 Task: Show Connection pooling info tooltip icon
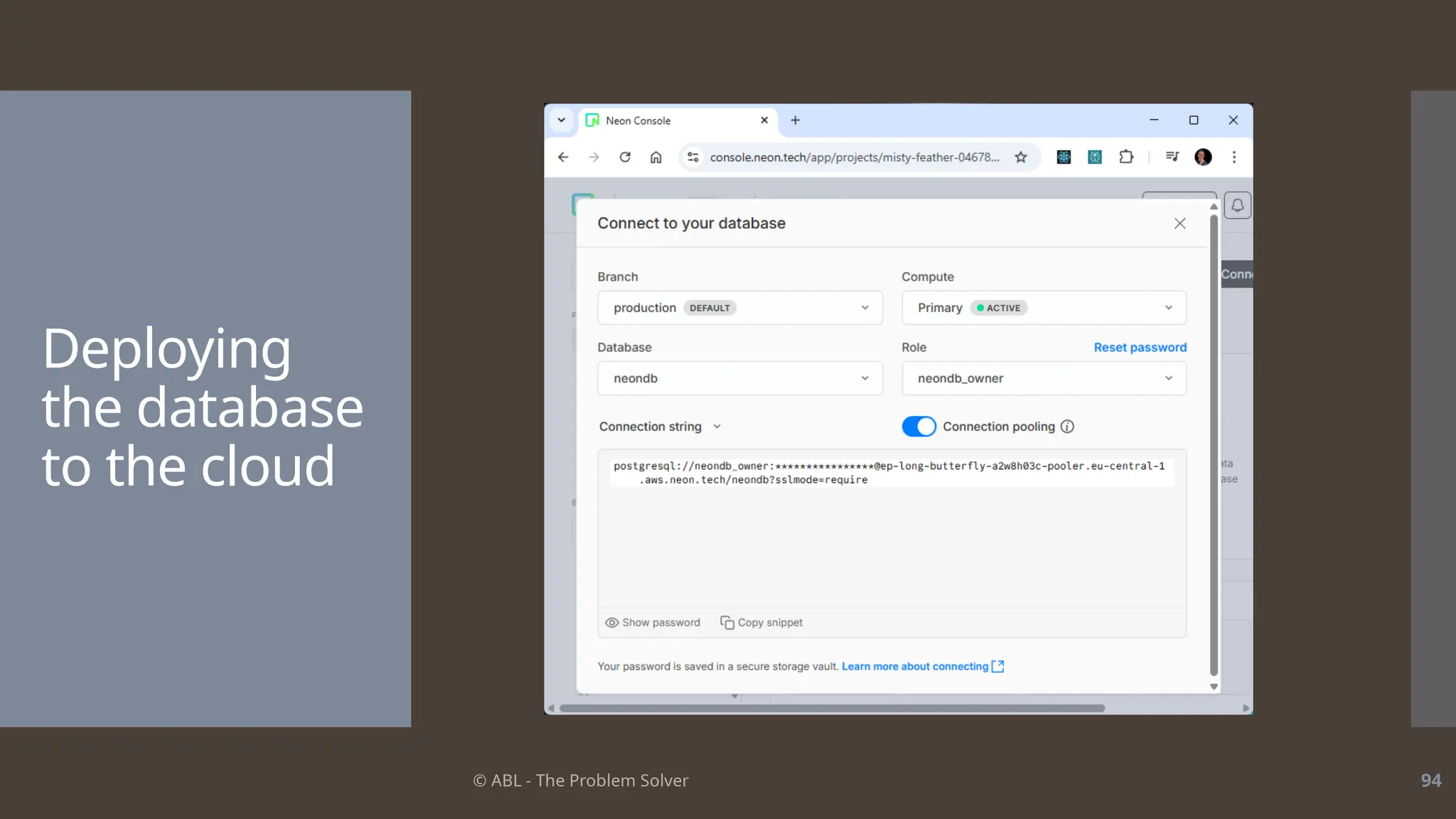[x=1067, y=427]
